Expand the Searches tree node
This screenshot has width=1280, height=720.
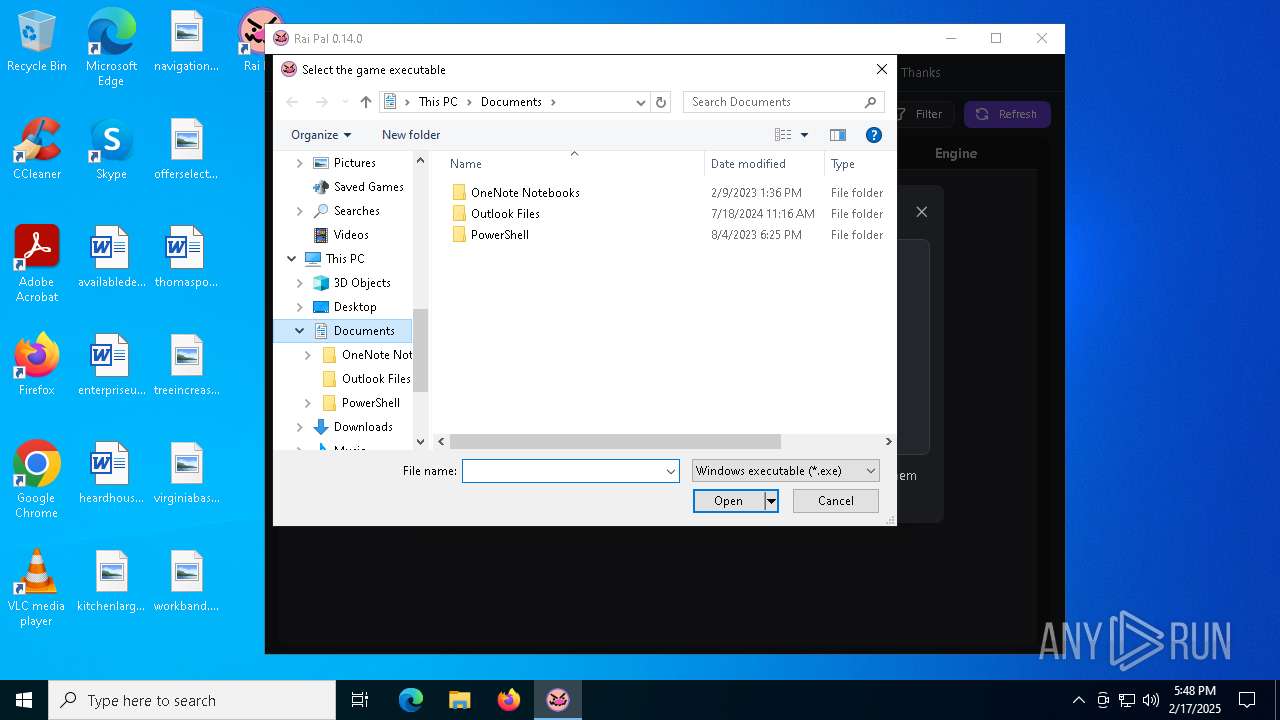click(x=299, y=211)
